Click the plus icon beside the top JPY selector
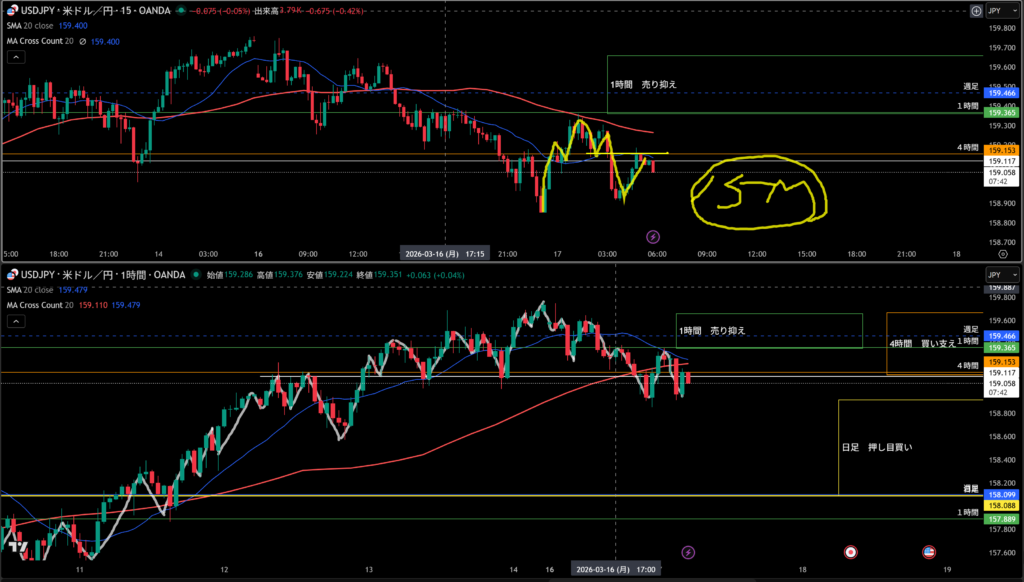 click(x=976, y=10)
